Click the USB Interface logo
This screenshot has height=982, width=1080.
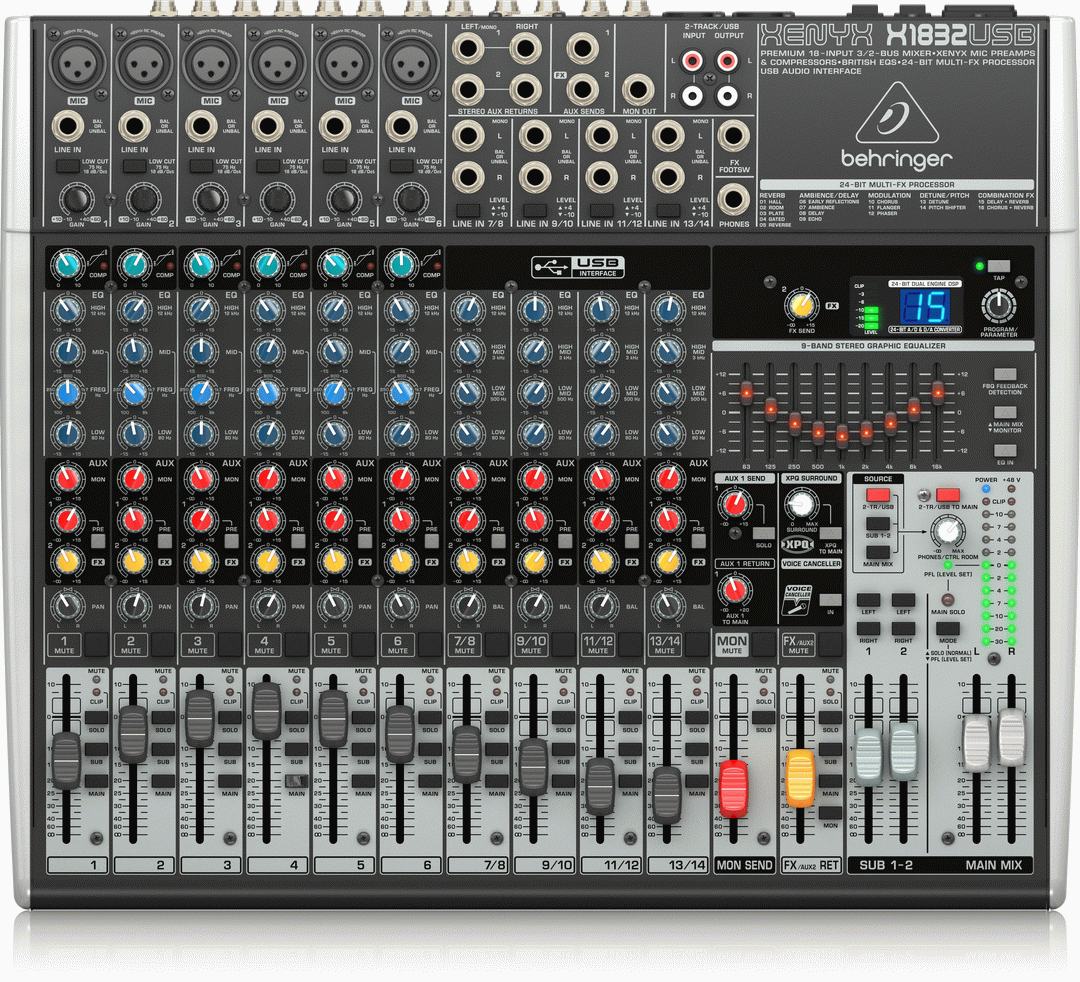point(578,267)
